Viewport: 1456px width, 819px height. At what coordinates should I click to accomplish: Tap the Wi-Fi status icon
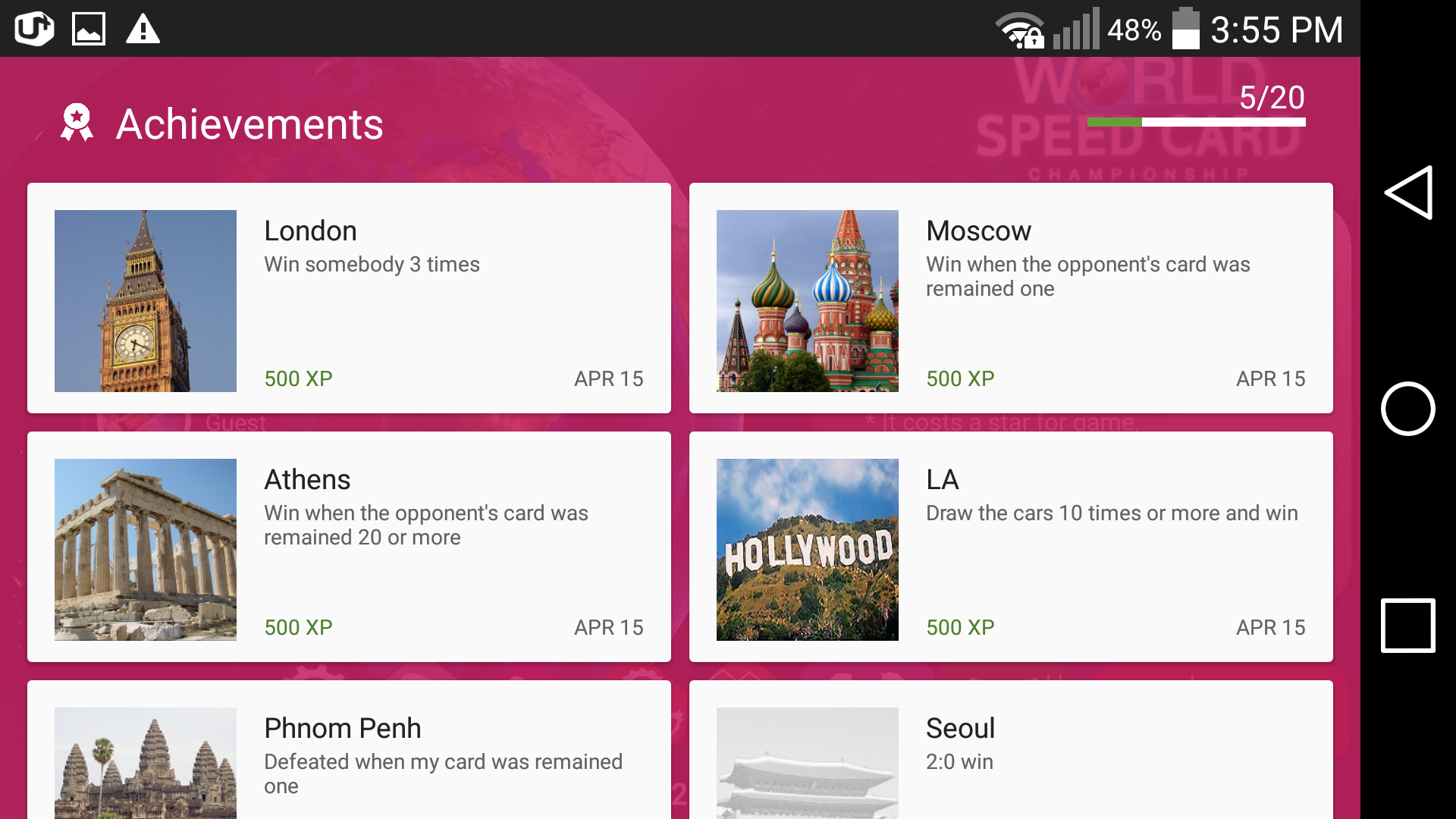click(1020, 30)
